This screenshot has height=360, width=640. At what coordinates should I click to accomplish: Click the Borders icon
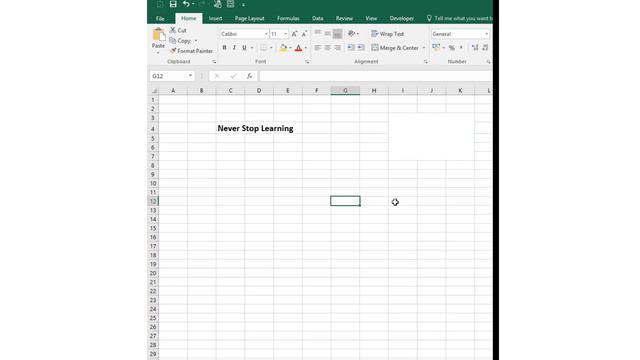[264, 48]
